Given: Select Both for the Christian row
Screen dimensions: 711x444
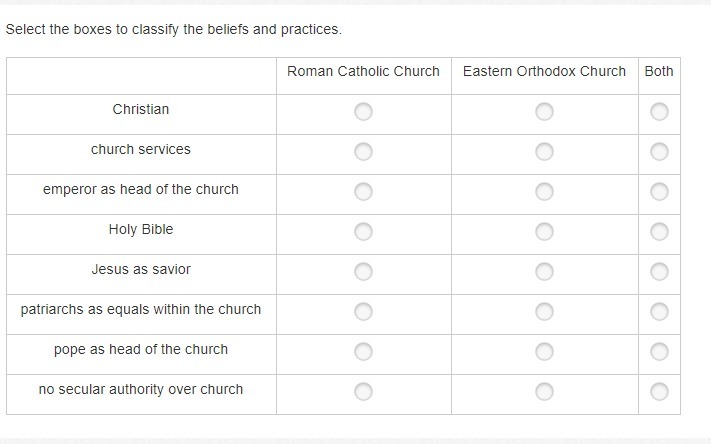Looking at the screenshot, I should tap(659, 111).
